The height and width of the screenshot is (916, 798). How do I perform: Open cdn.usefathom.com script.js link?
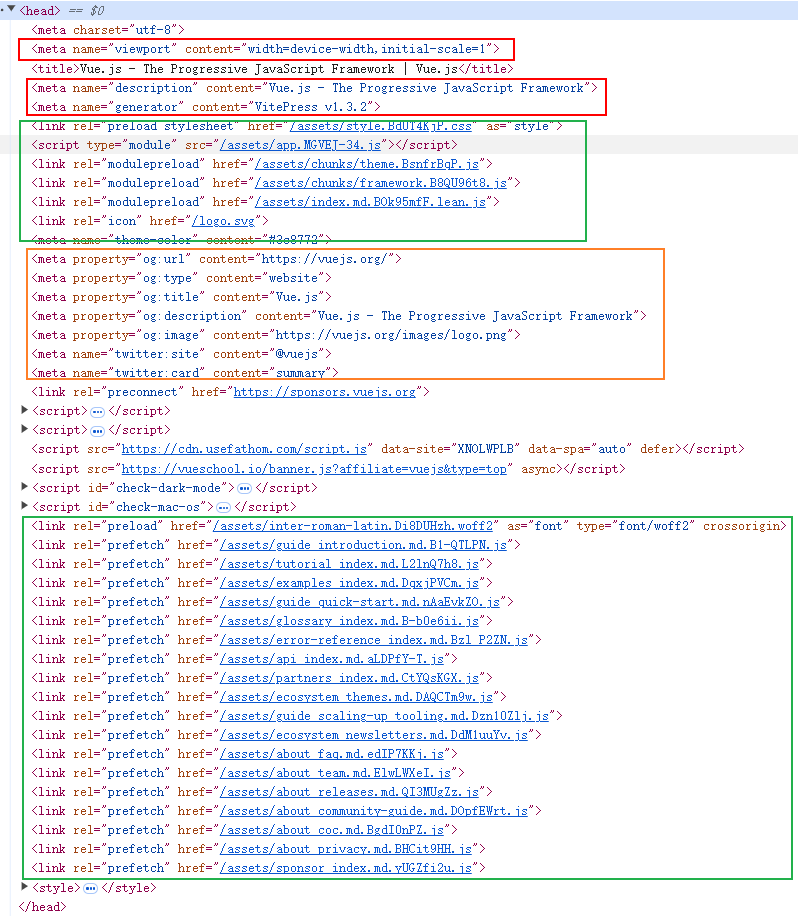tap(244, 449)
